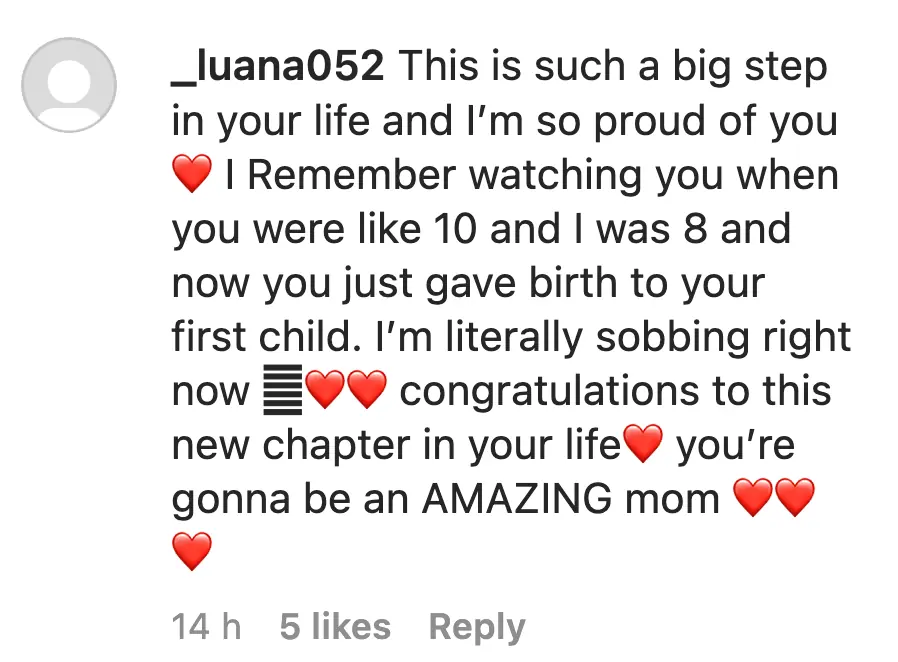Click the words "new chapter" in the comment

tap(287, 445)
